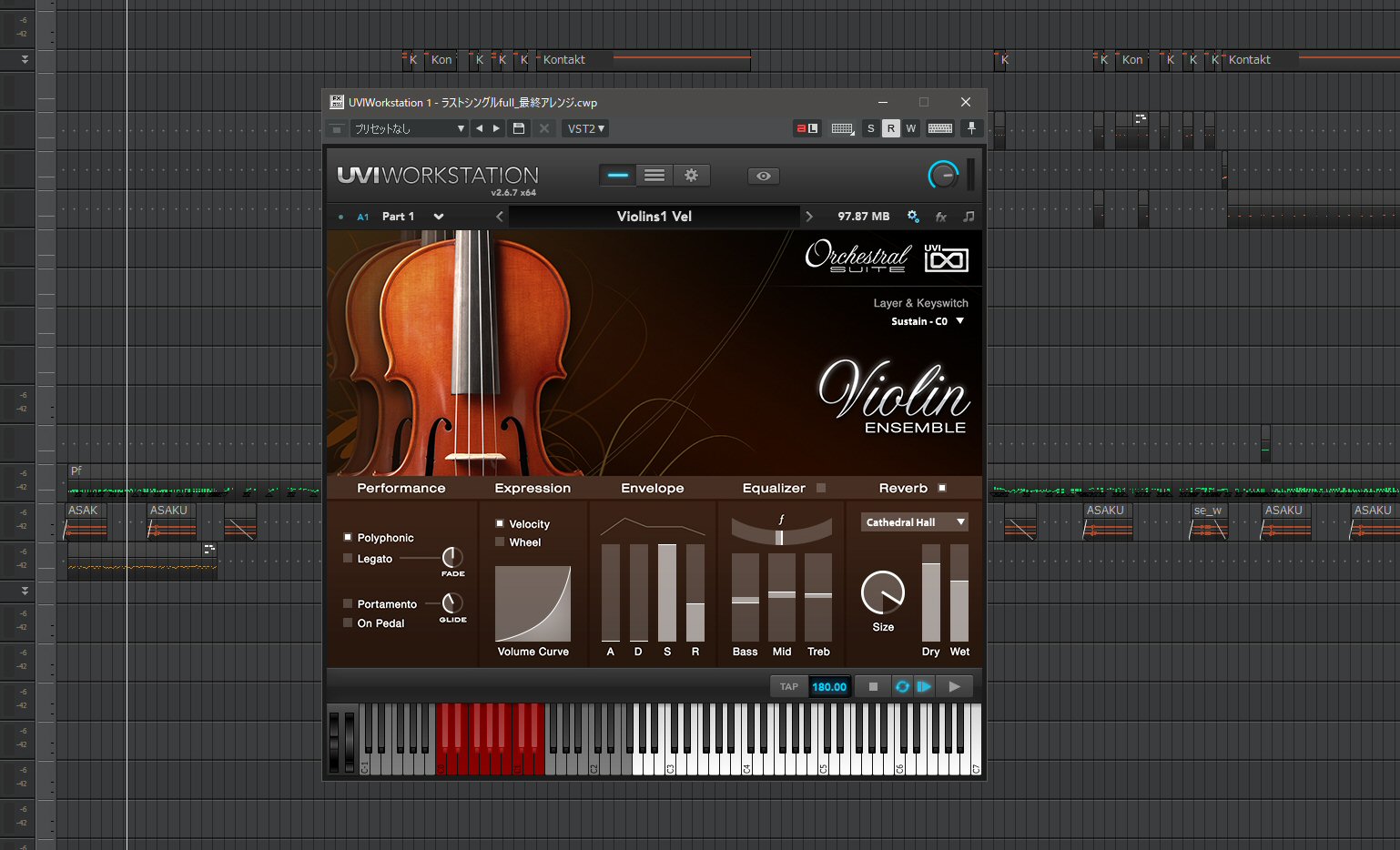Image resolution: width=1400 pixels, height=850 pixels.
Task: Toggle the Velocity expression checkbox
Action: (500, 523)
